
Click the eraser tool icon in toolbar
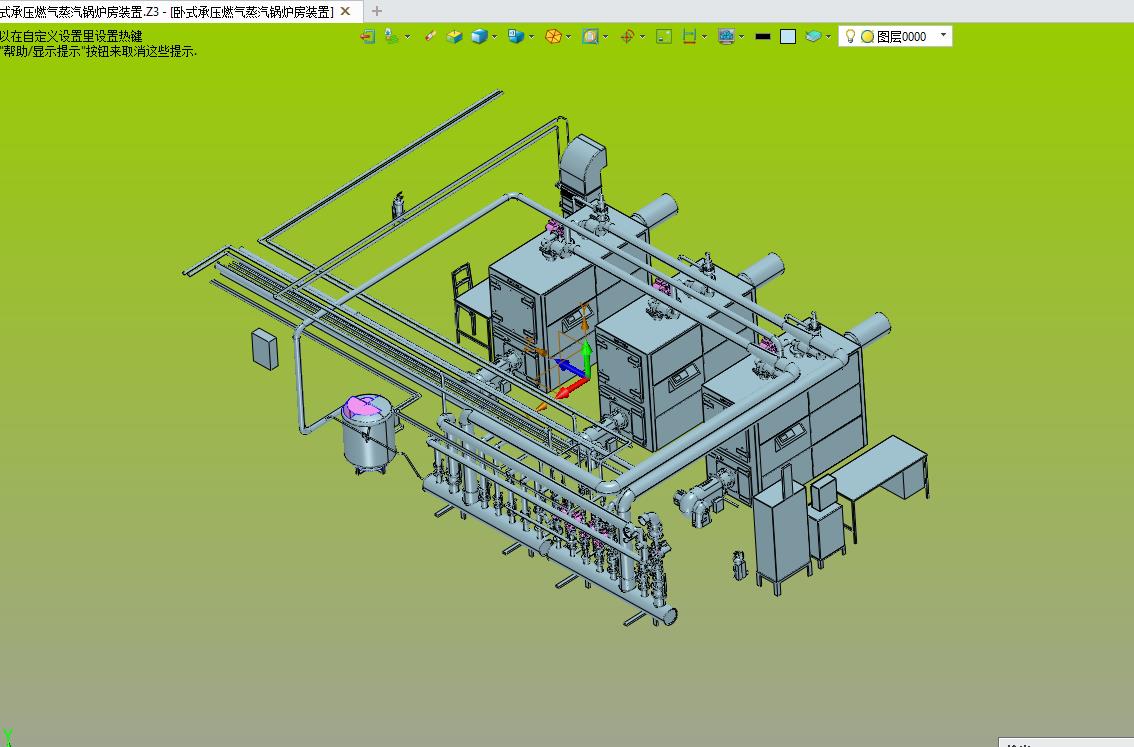click(431, 36)
